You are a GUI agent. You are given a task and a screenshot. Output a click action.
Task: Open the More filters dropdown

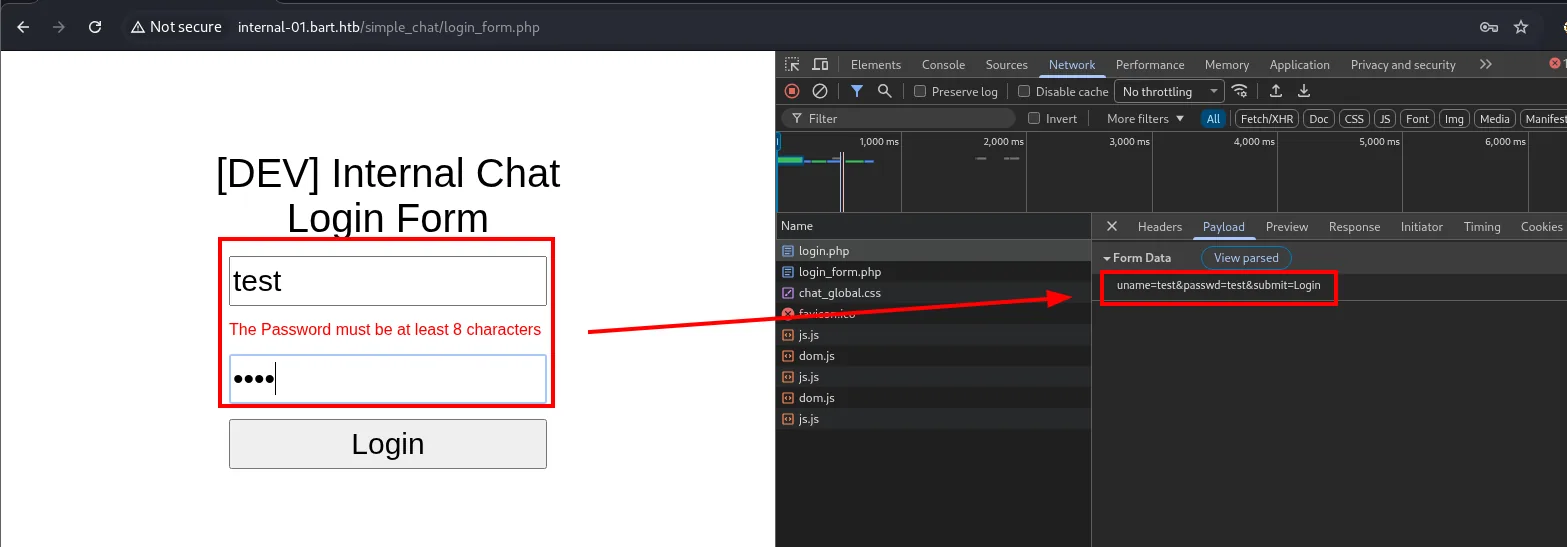(1145, 118)
